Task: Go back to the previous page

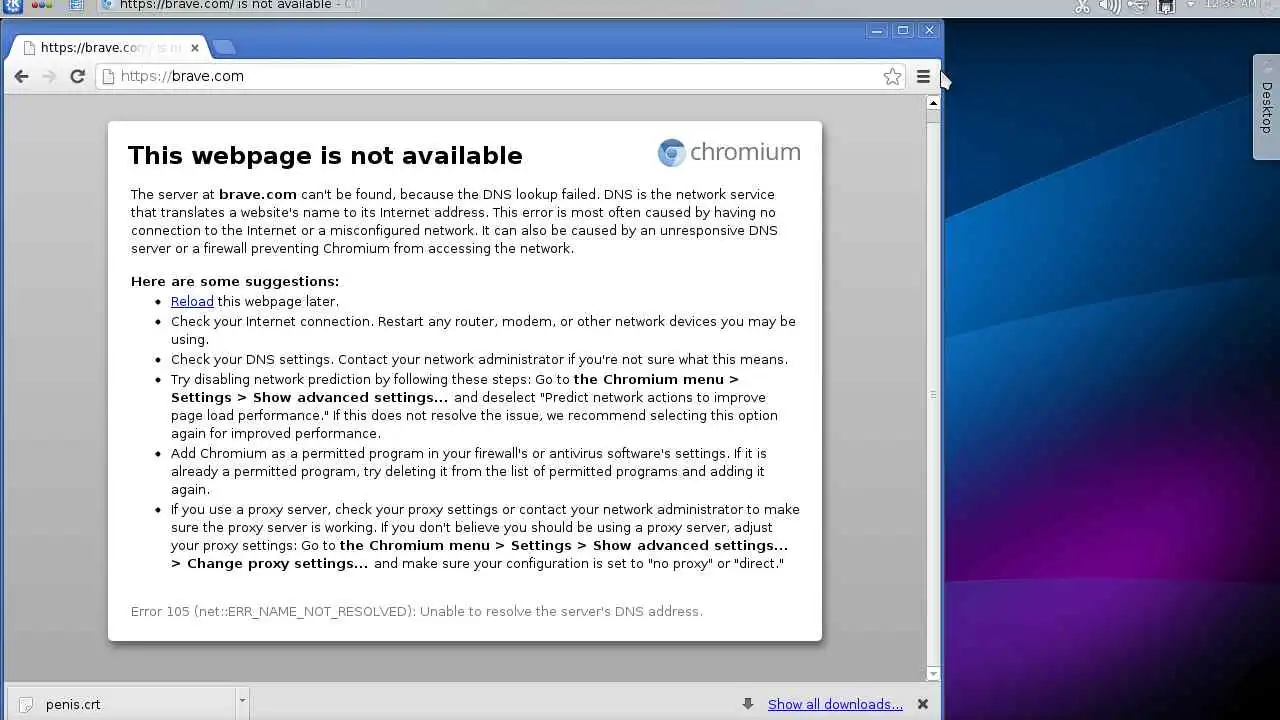Action: (x=21, y=76)
